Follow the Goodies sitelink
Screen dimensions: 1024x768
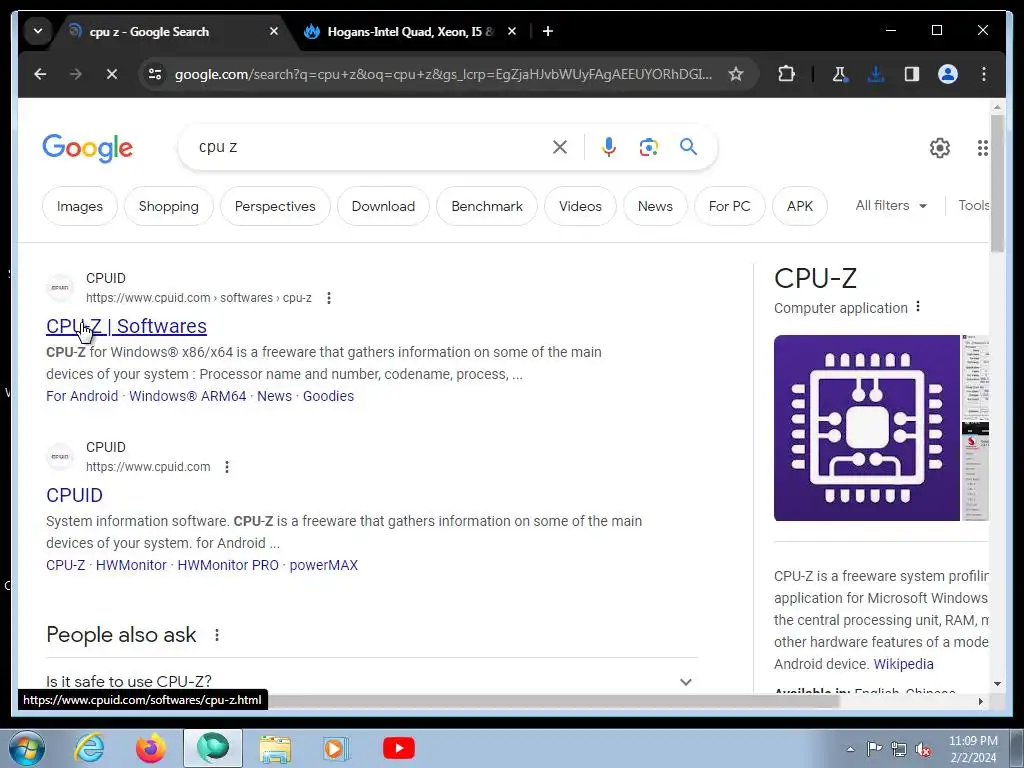pyautogui.click(x=328, y=396)
